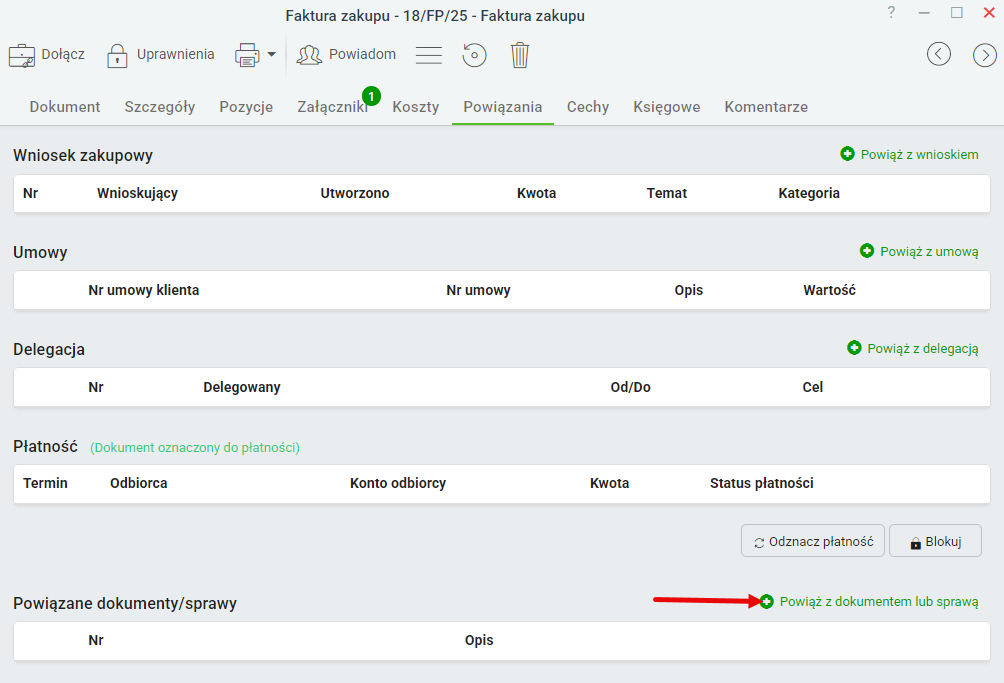The image size is (1004, 683).
Task: Click the Powiąż z delegacją link
Action: coord(912,348)
